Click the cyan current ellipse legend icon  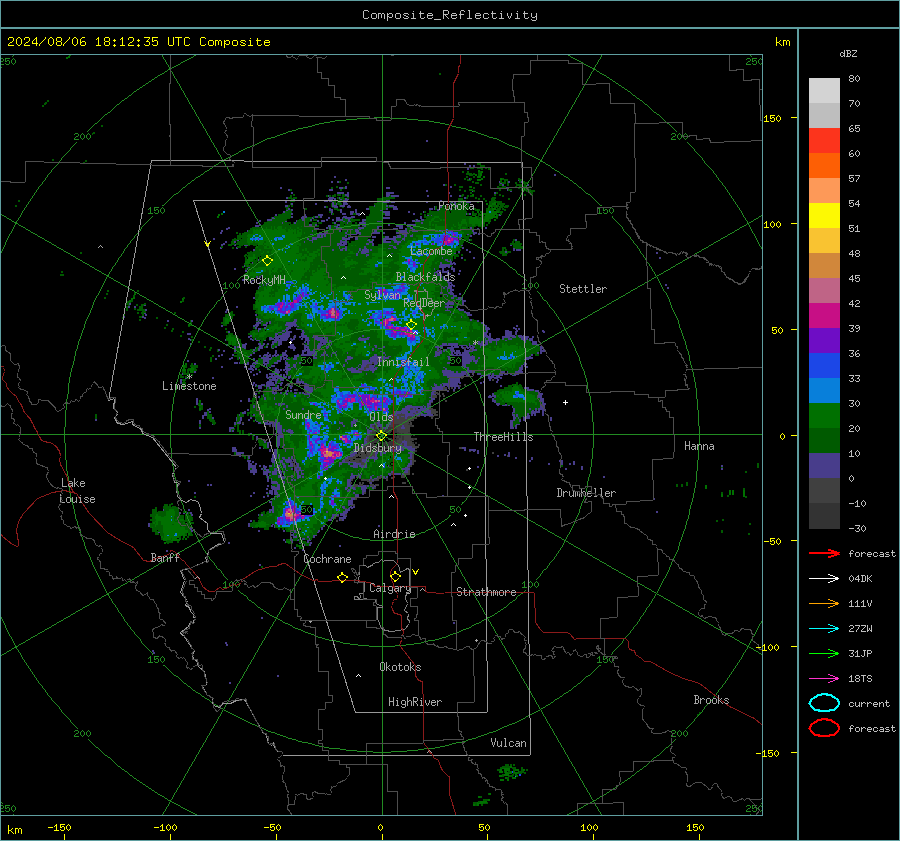coord(824,703)
